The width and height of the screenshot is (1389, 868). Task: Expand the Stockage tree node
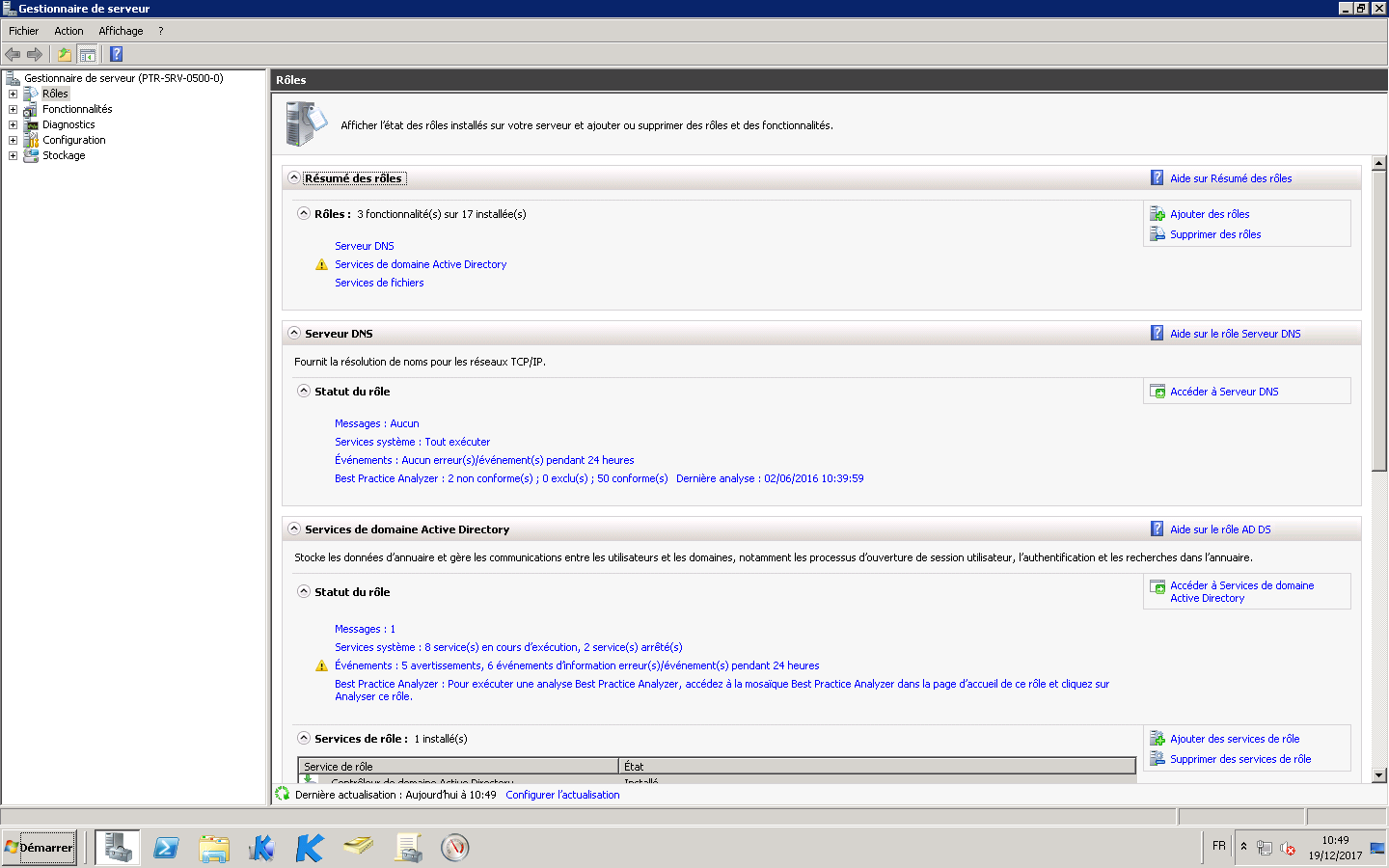click(x=13, y=155)
